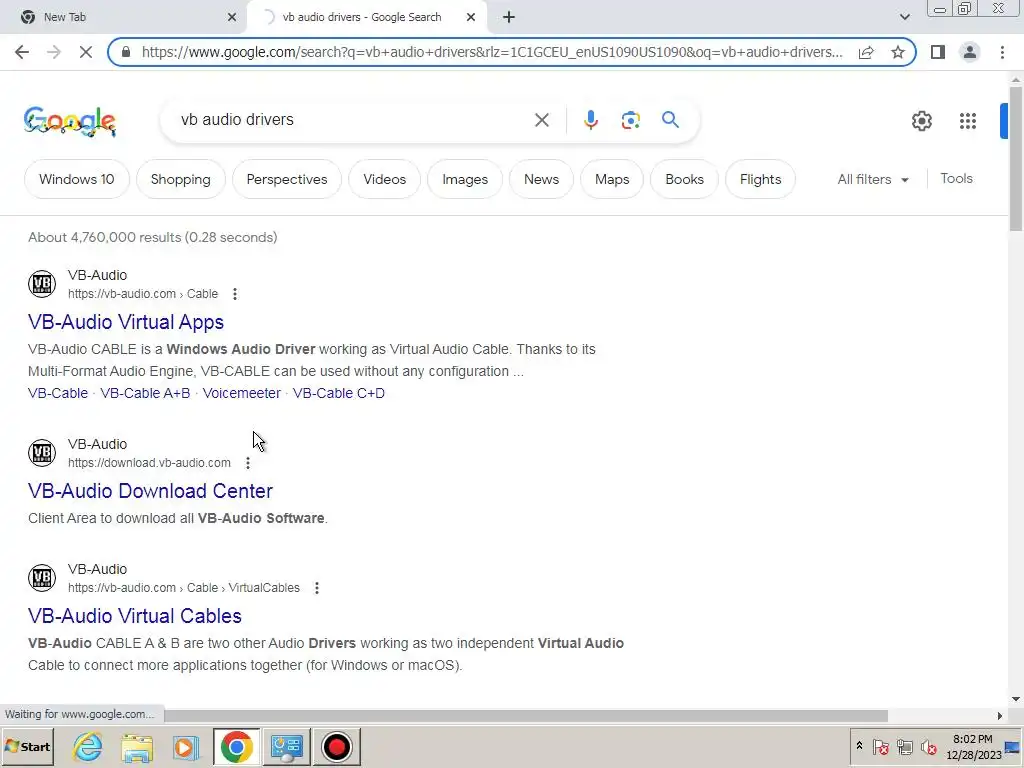Open VB-Audio Virtual Cables result

[x=135, y=616]
